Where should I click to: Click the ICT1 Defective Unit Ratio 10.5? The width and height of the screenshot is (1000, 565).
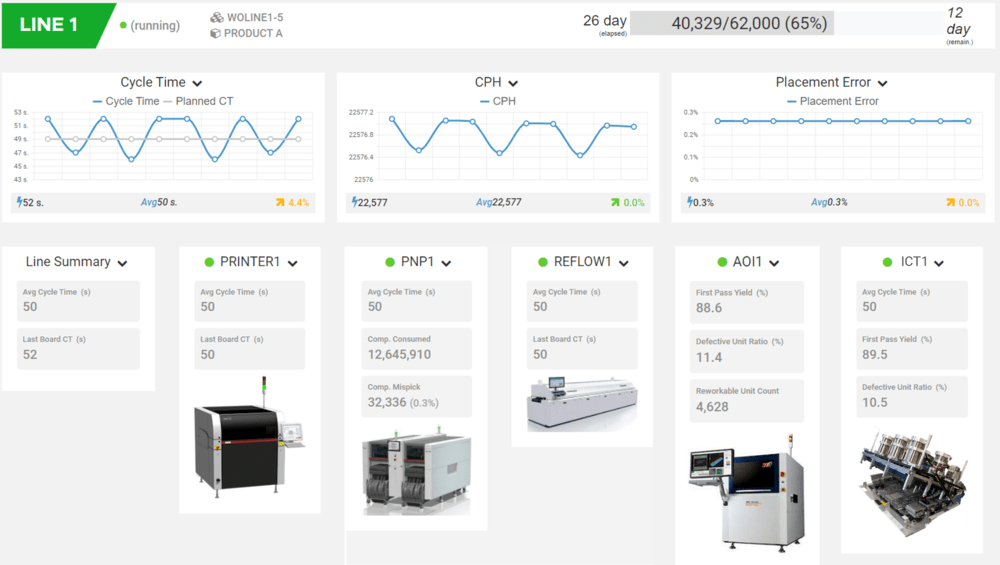click(874, 402)
